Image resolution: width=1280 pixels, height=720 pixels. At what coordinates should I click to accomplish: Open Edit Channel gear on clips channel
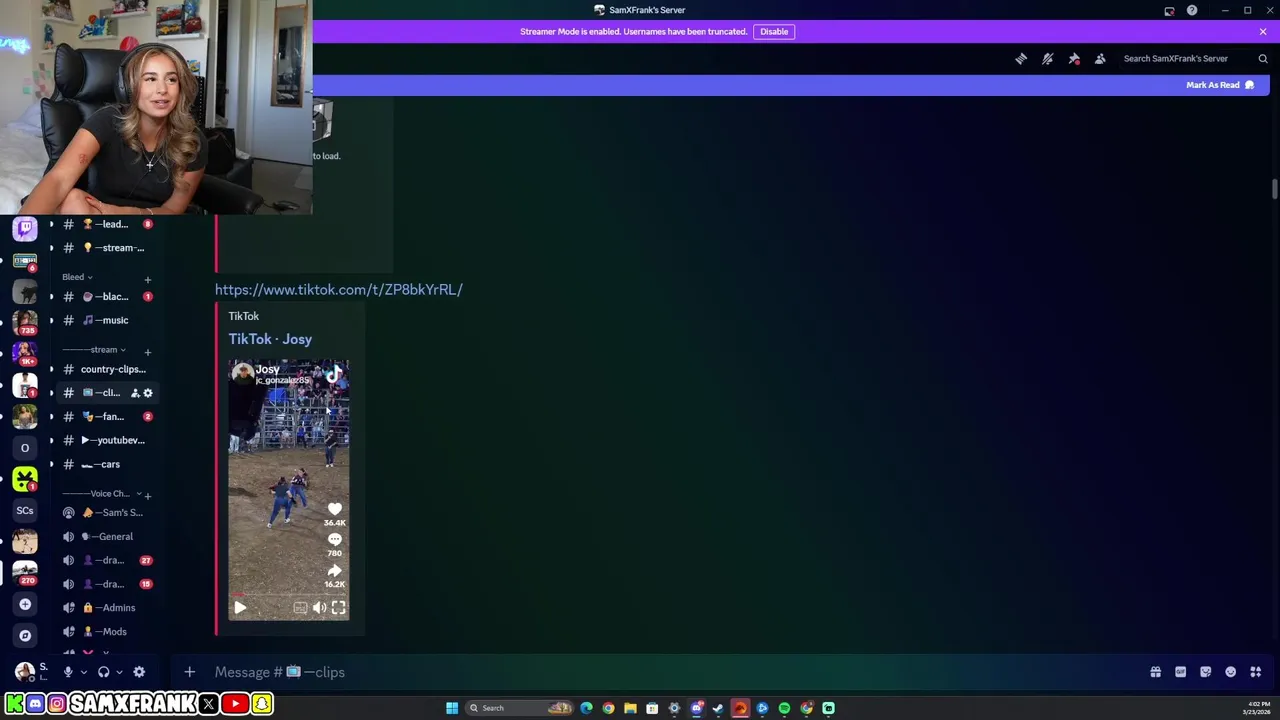coord(148,393)
